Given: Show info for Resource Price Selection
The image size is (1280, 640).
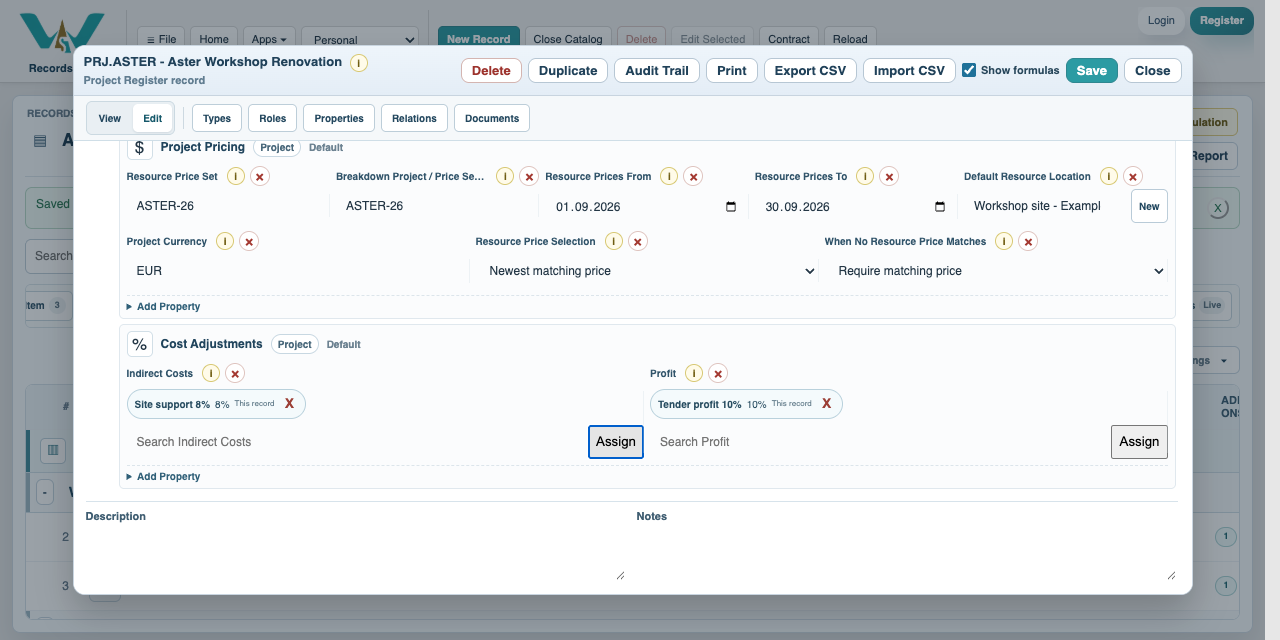Looking at the screenshot, I should coord(614,241).
